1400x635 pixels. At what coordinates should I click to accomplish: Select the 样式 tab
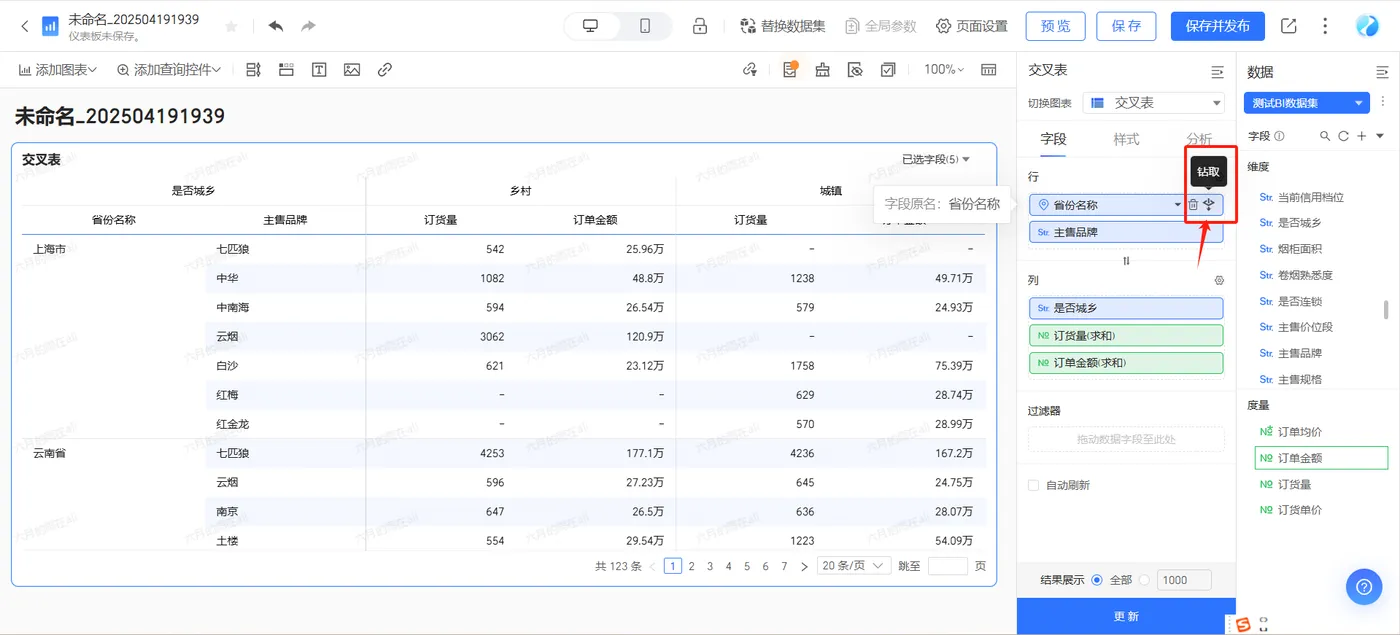tap(1126, 139)
